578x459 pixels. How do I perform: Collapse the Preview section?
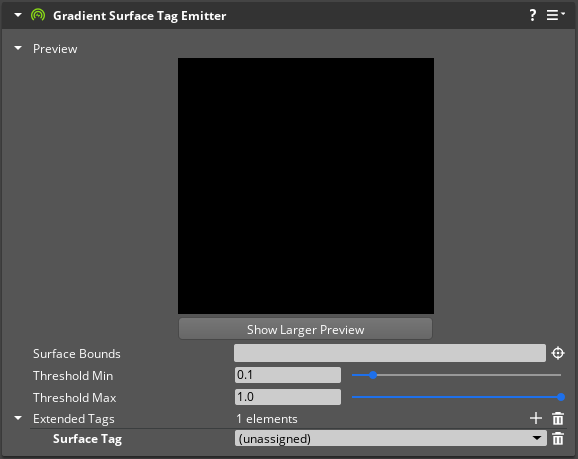click(18, 48)
